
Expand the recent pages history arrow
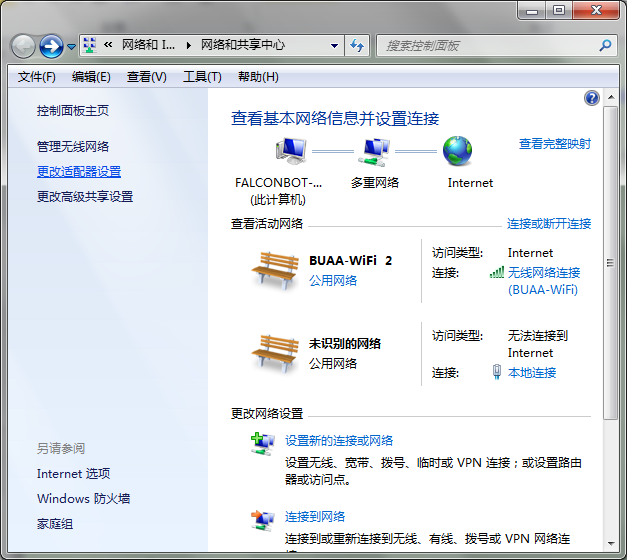pyautogui.click(x=71, y=47)
